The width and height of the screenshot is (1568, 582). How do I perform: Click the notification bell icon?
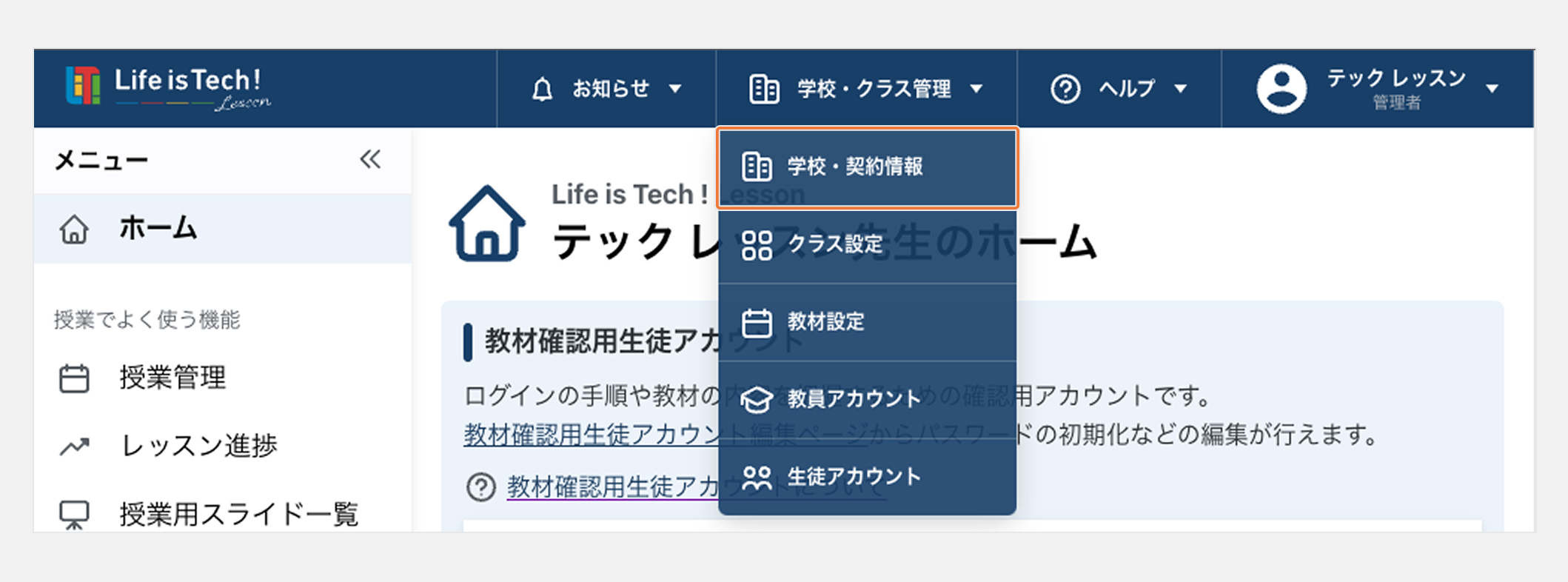[x=542, y=90]
